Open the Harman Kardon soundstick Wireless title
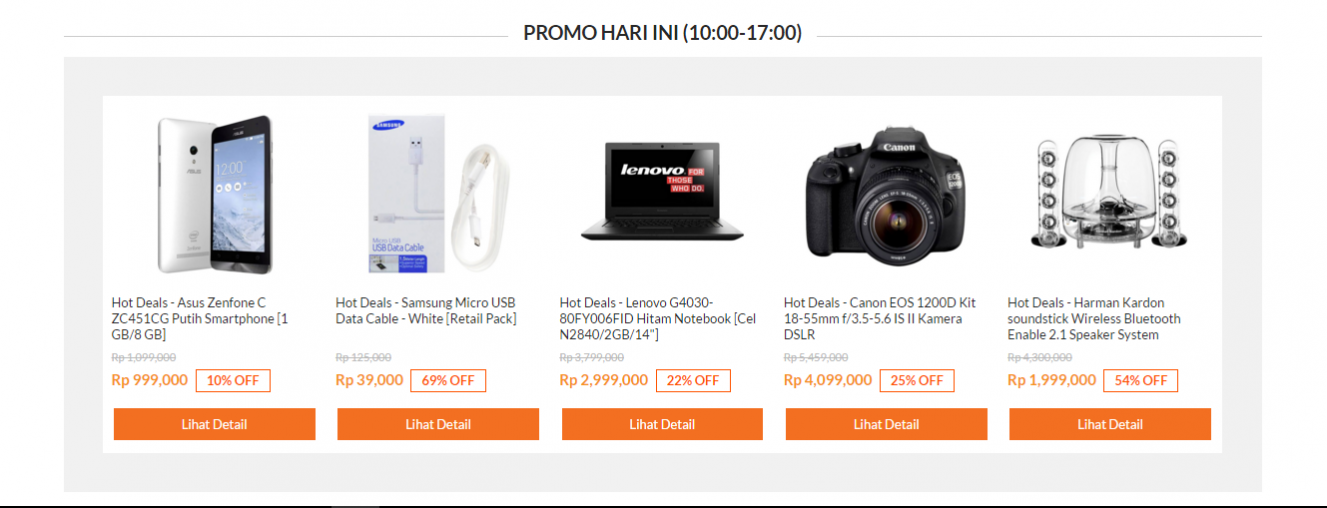 1094,319
